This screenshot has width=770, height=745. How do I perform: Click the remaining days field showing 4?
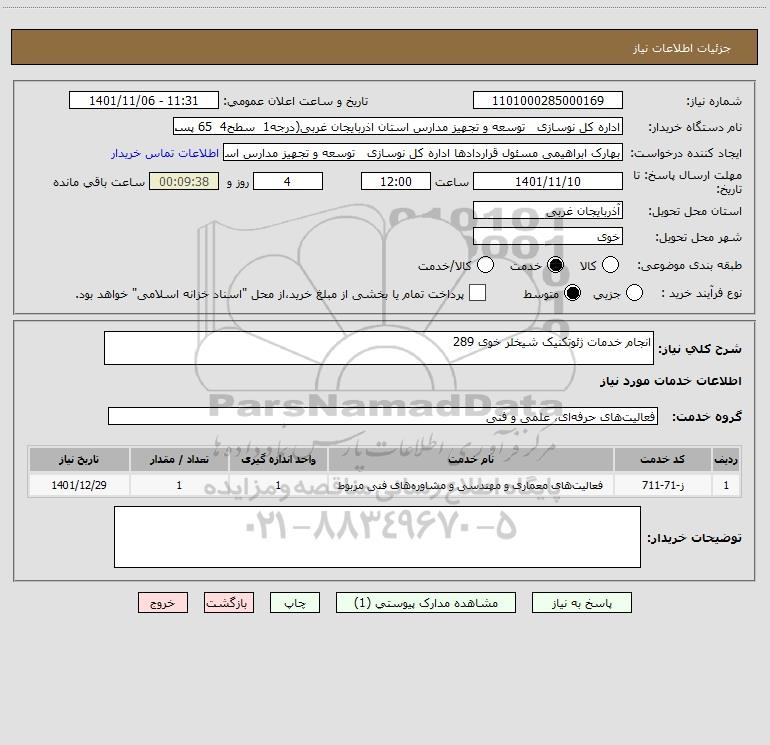pos(288,181)
